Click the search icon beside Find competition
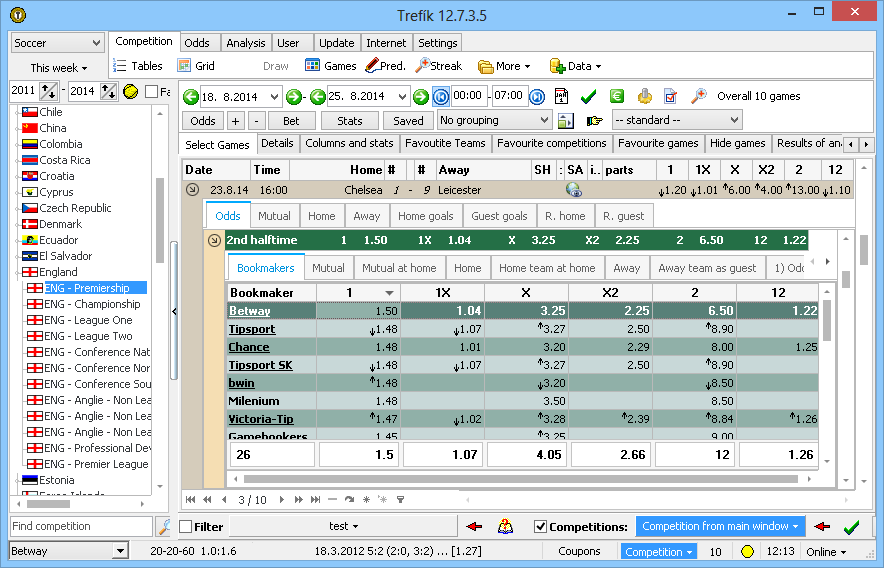This screenshot has width=884, height=568. 164,527
